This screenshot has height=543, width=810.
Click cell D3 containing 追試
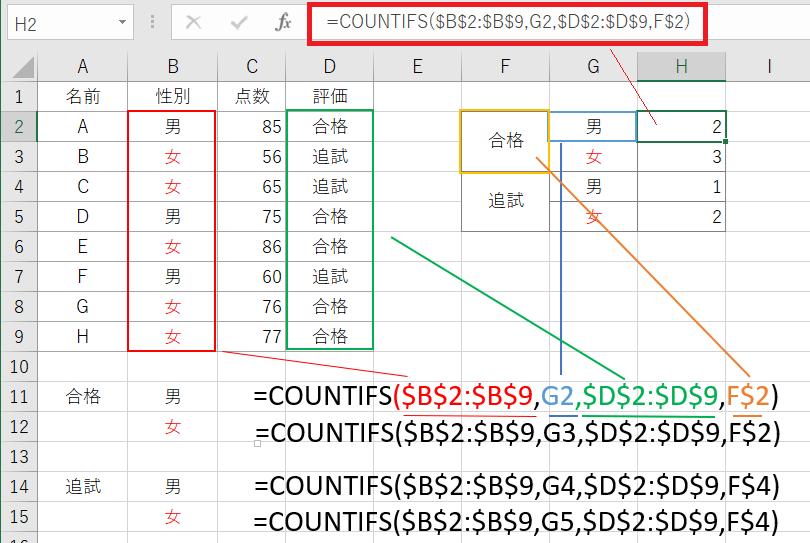(330, 157)
